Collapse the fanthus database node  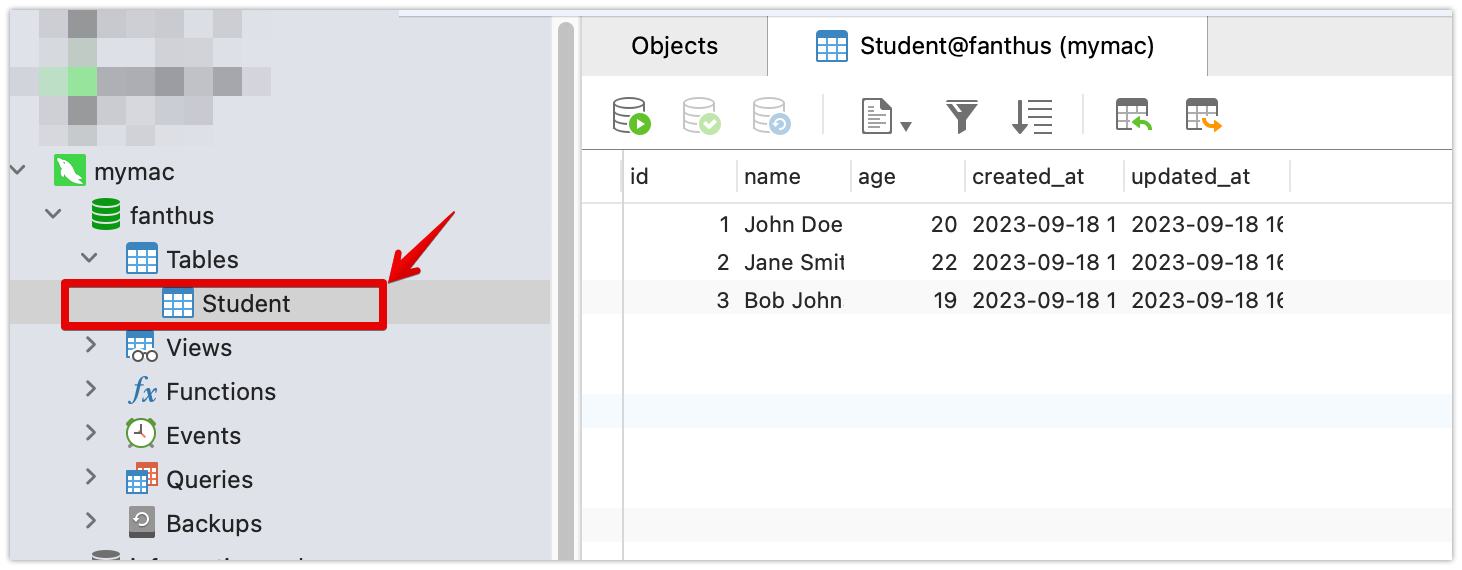(x=53, y=216)
